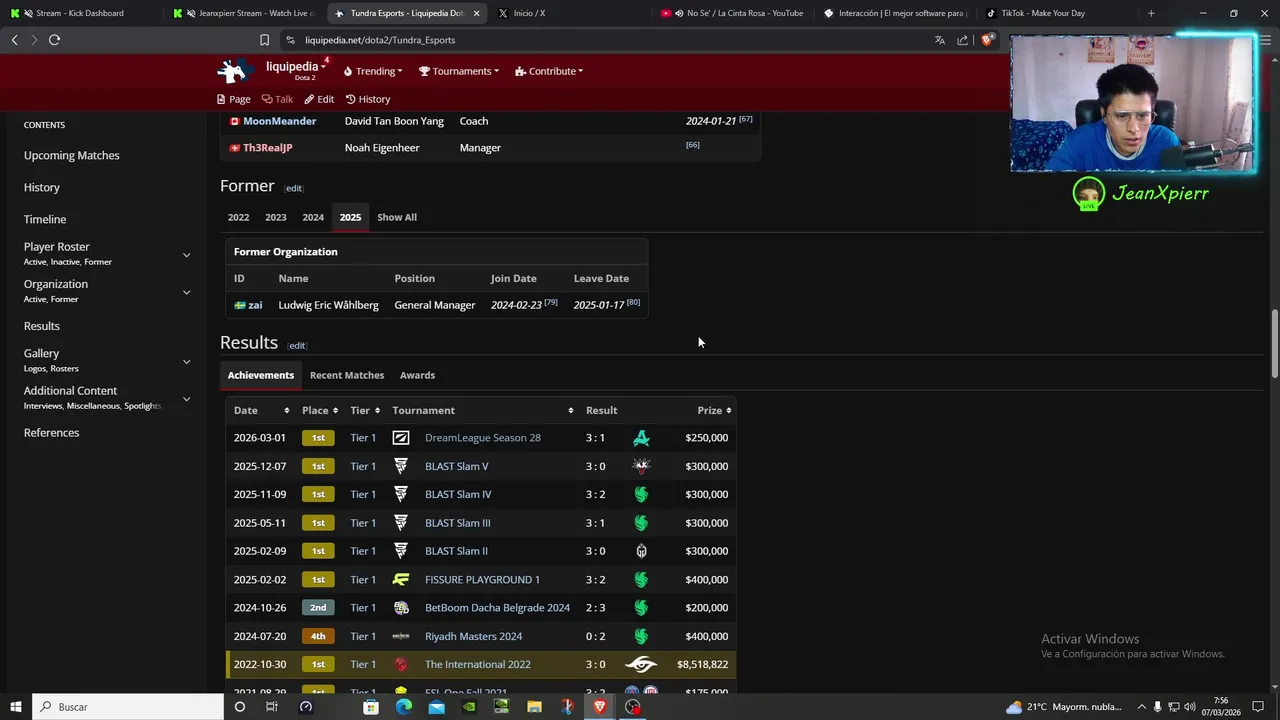Viewport: 1280px width, 720px height.
Task: Switch to the 2023 former tab
Action: coord(276,217)
